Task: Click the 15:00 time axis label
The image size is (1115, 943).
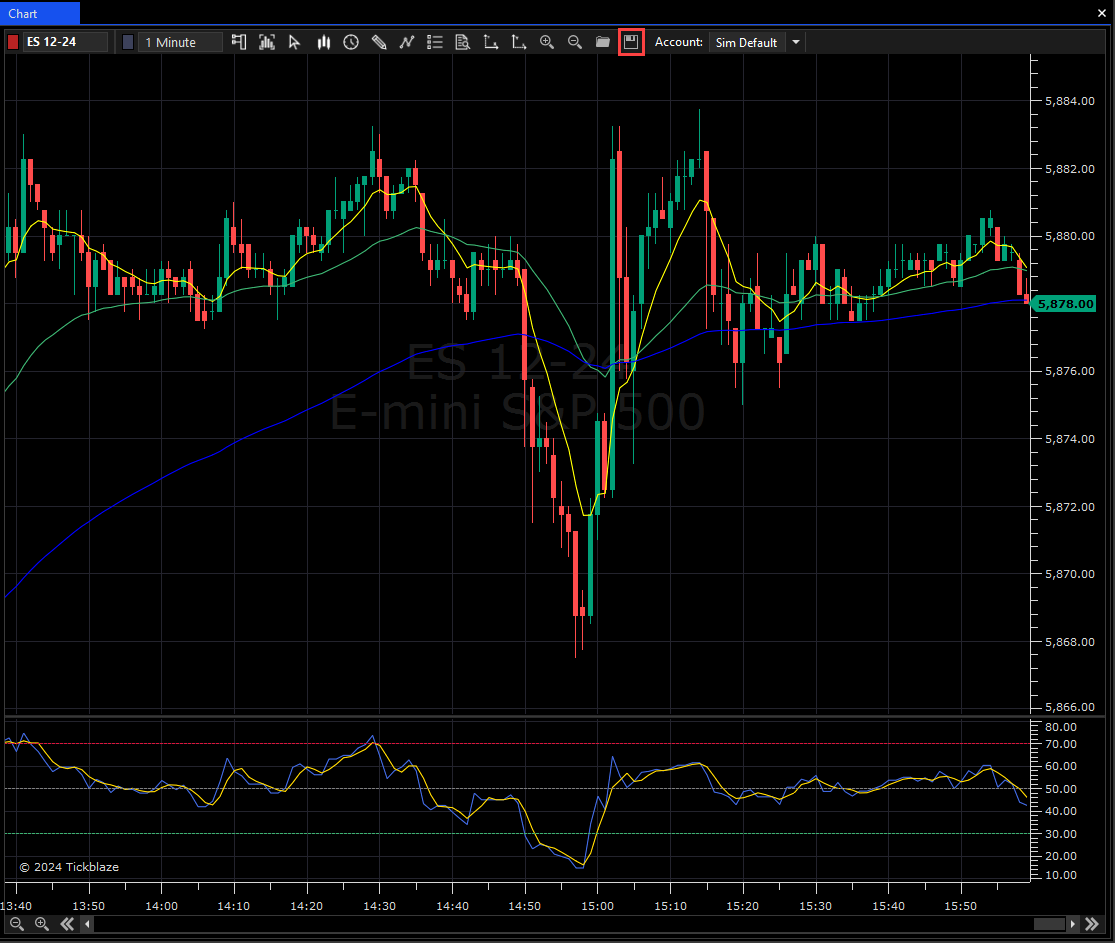Action: coord(597,906)
